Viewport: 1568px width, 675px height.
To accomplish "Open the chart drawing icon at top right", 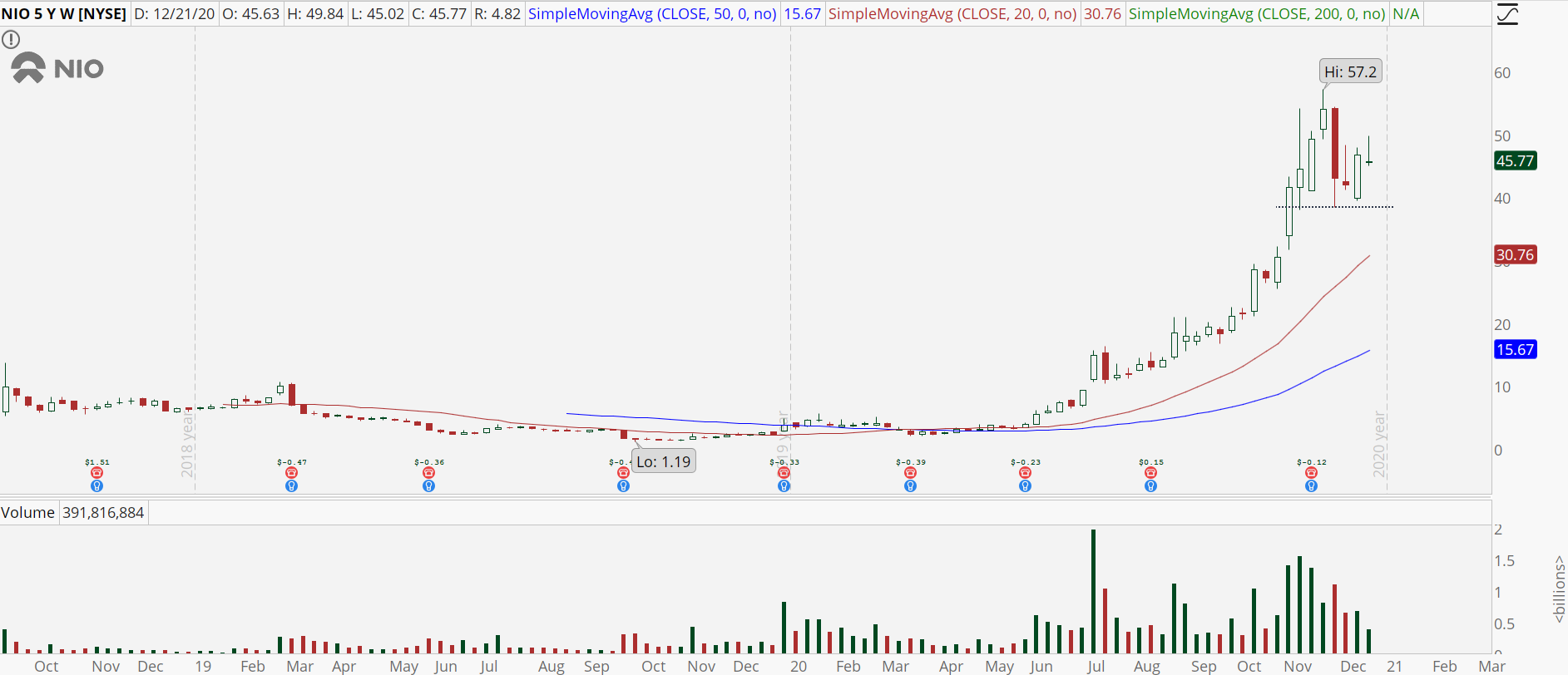I will click(1507, 14).
